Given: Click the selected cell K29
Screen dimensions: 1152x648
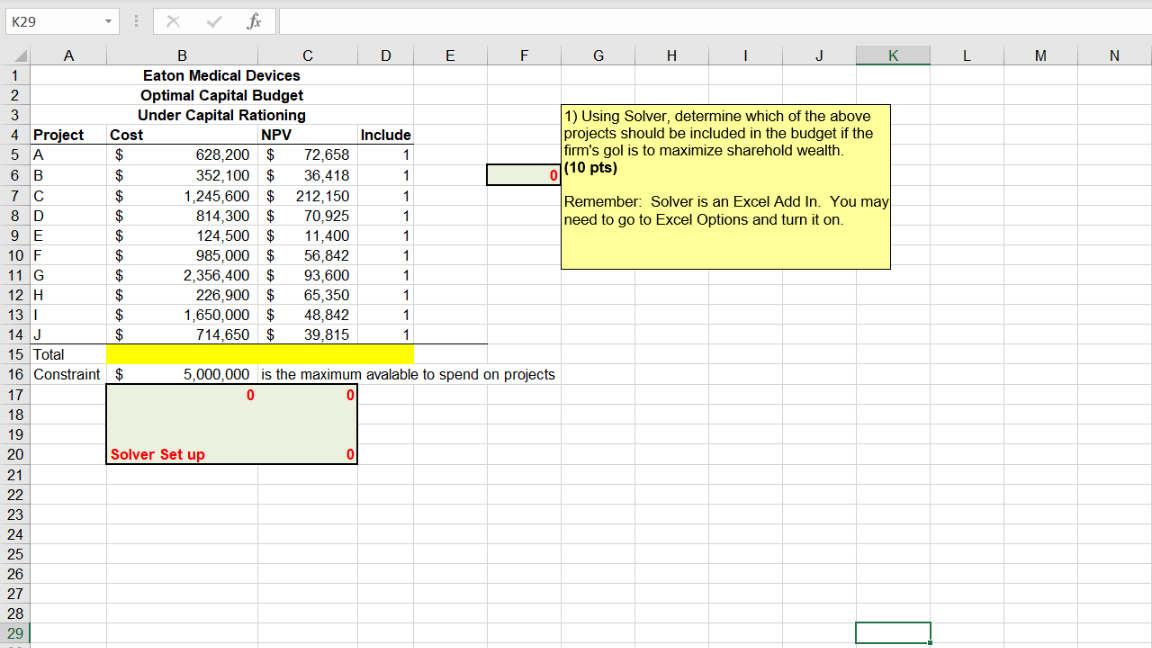Looking at the screenshot, I should (x=893, y=633).
